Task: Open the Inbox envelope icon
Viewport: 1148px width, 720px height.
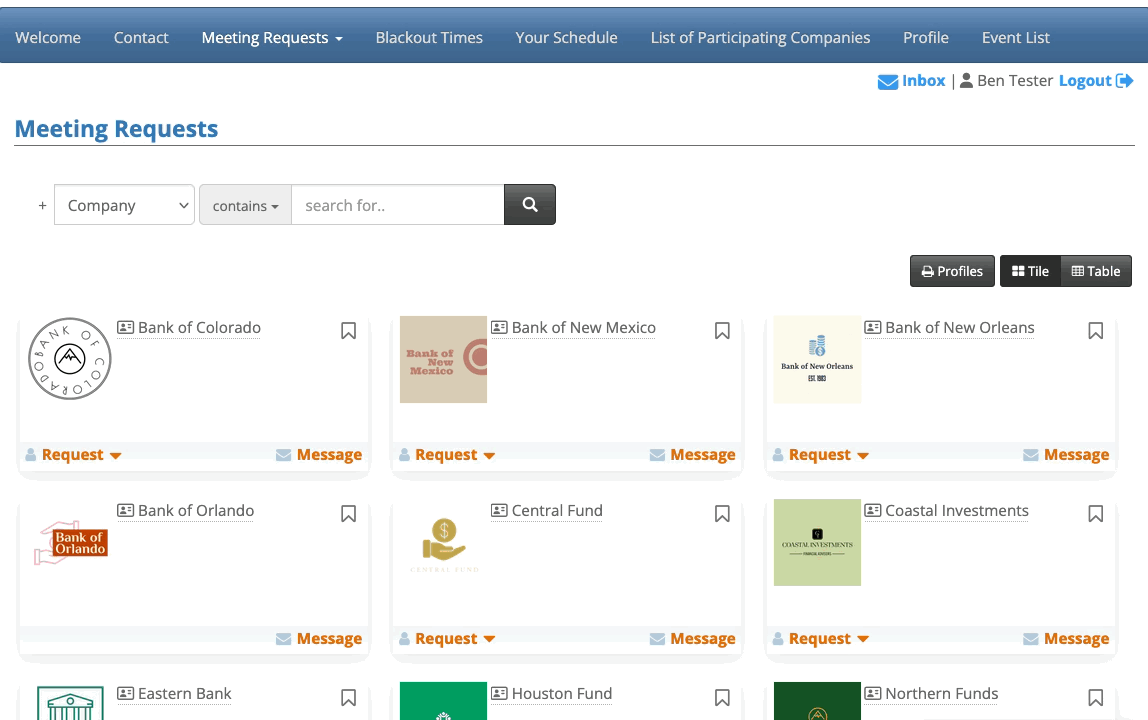Action: (x=887, y=82)
